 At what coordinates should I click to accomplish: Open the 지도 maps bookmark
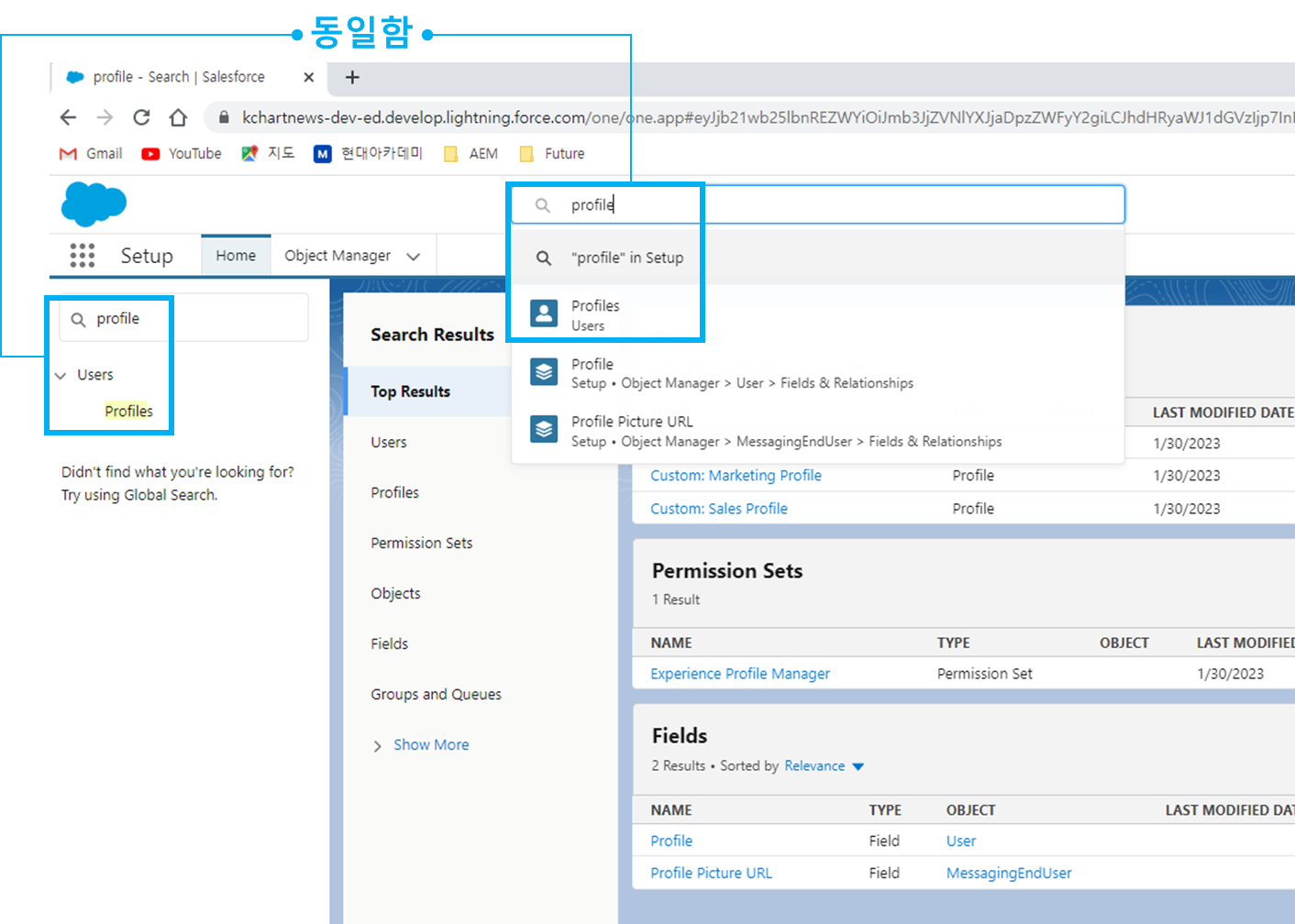click(x=268, y=153)
